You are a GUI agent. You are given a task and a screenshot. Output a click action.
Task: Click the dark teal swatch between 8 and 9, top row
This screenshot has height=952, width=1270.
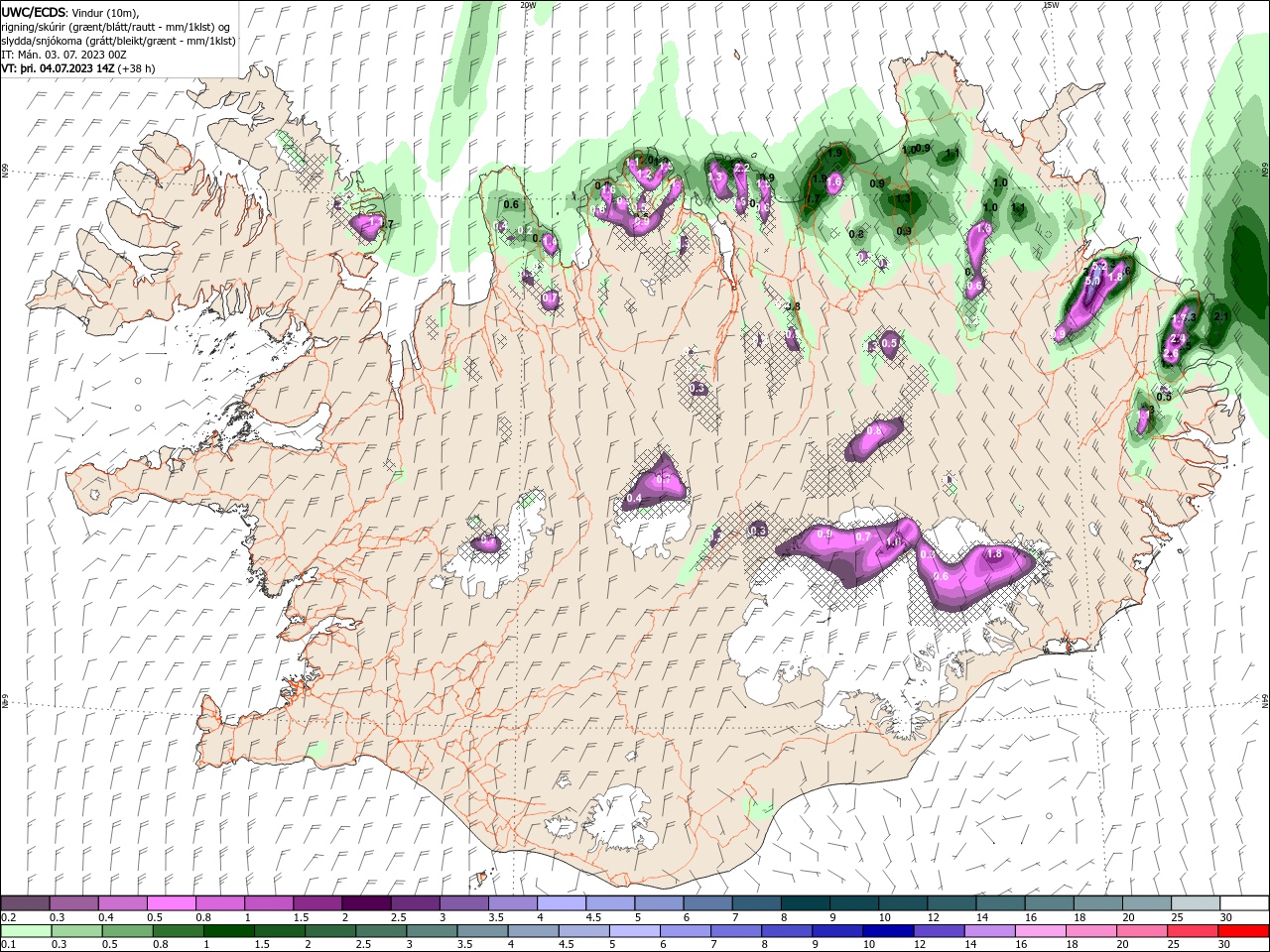804,903
